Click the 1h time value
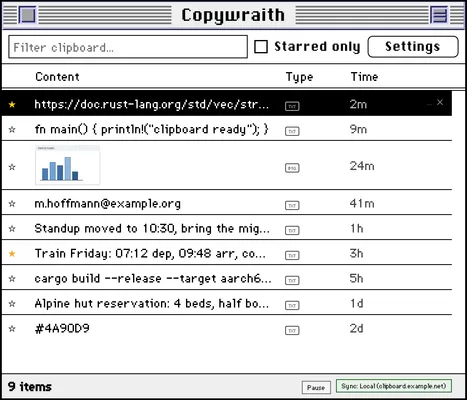 [x=356, y=229]
